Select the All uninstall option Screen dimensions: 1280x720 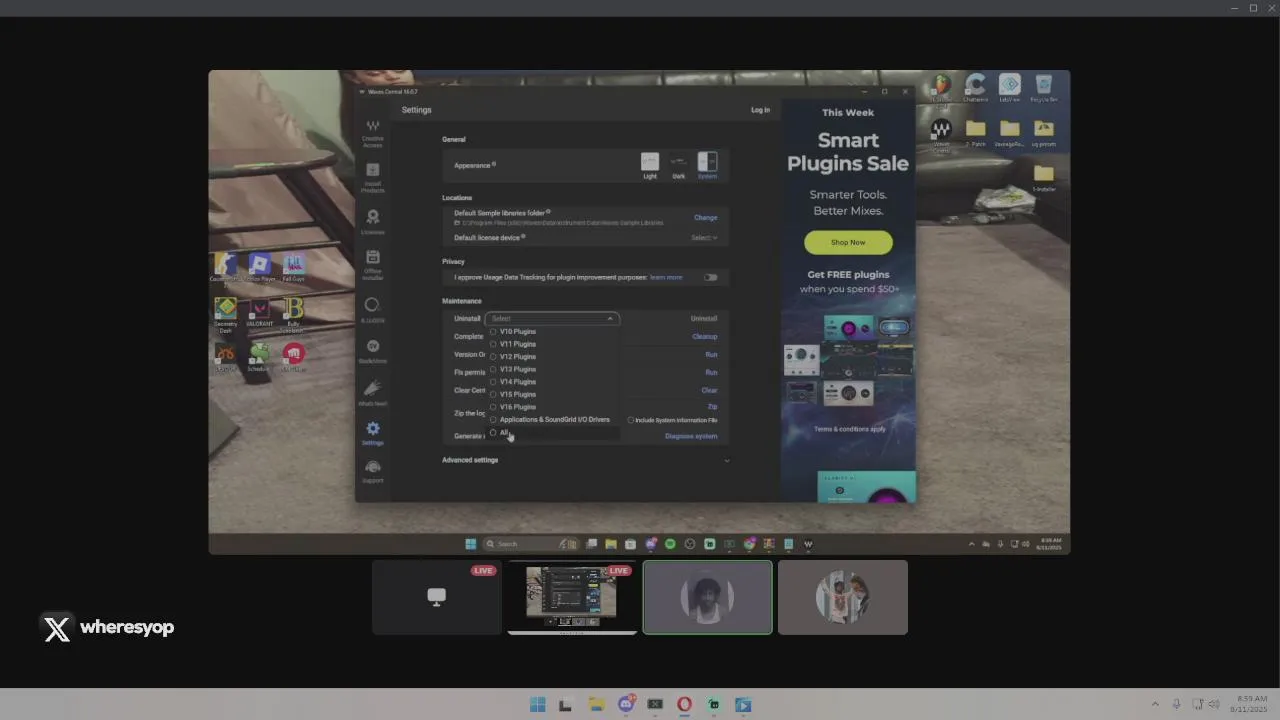(x=505, y=433)
